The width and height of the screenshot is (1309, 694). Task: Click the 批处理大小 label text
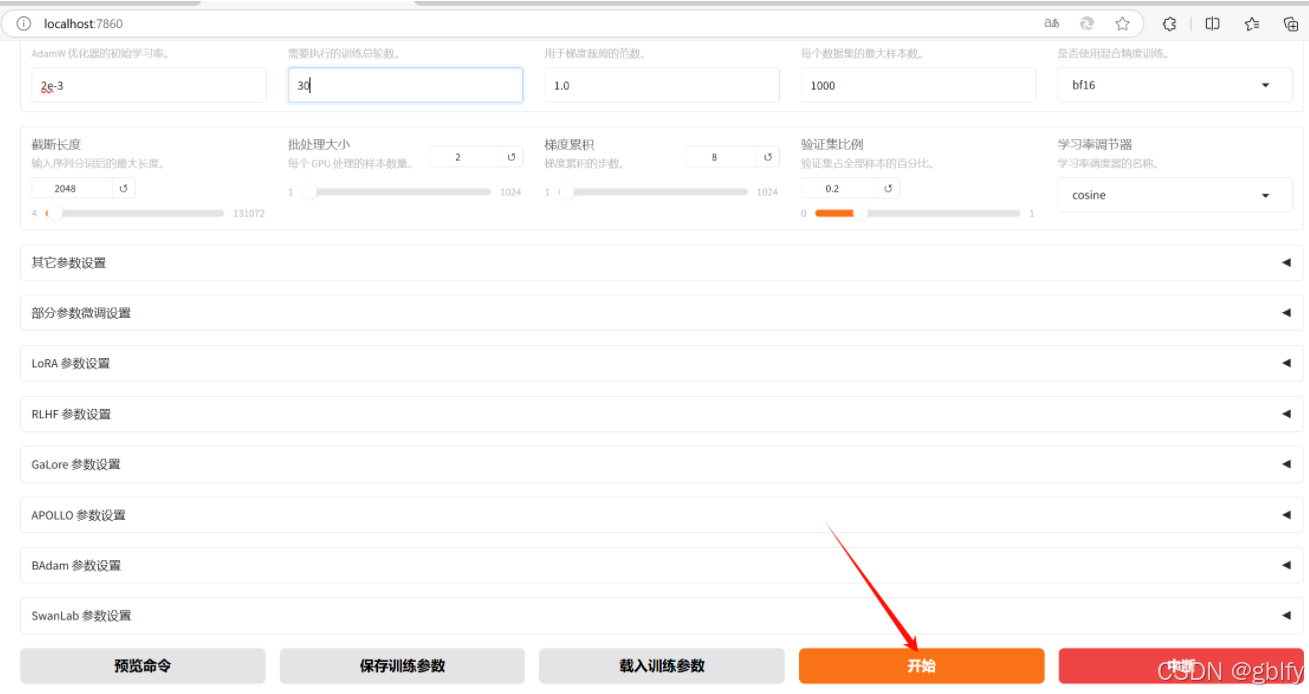pyautogui.click(x=319, y=145)
